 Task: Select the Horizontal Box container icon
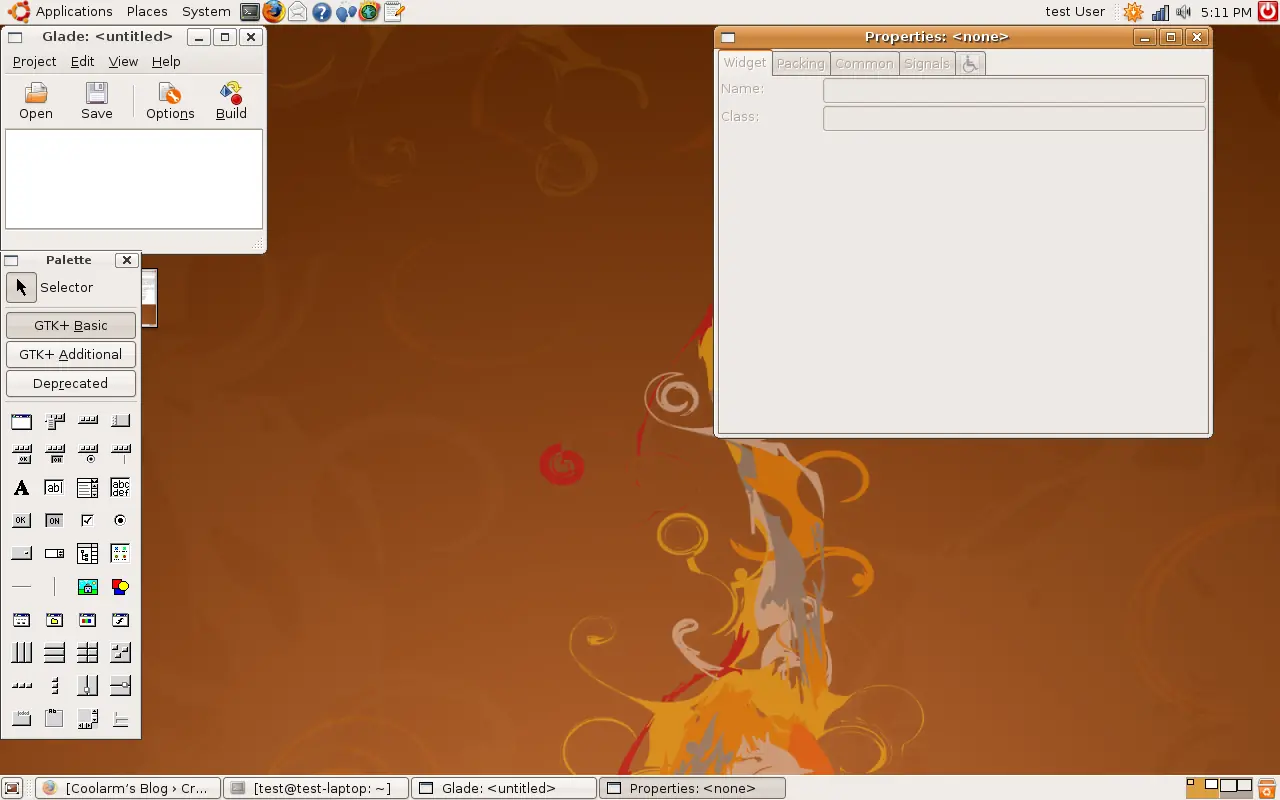pos(21,653)
